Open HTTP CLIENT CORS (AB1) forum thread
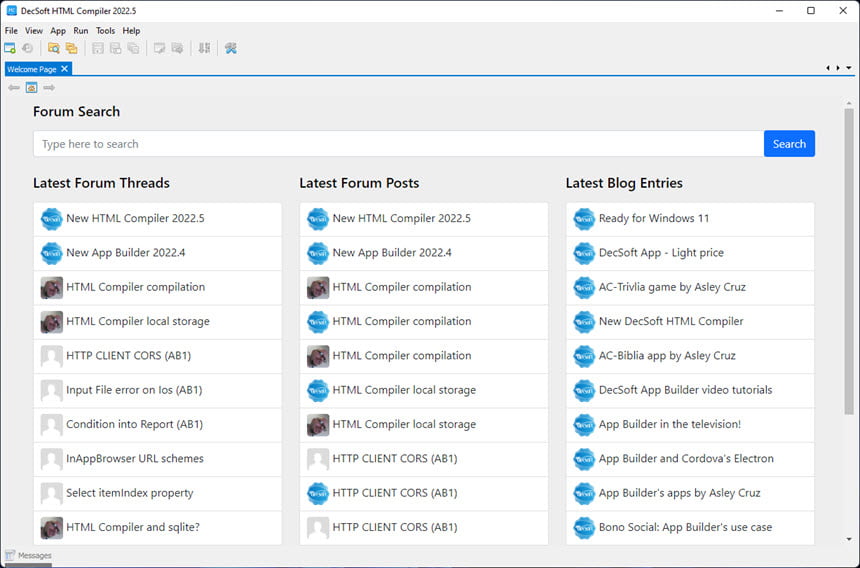 [157, 356]
